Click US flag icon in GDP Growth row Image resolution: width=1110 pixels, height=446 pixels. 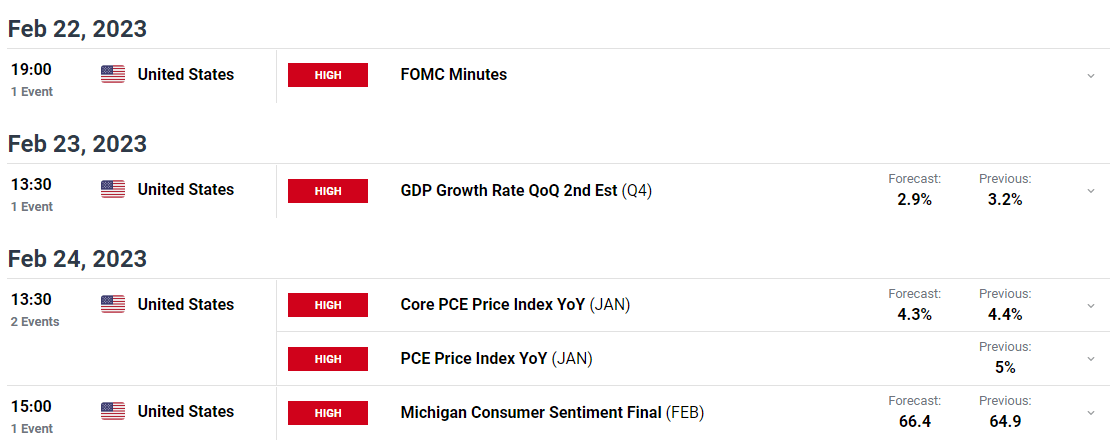(x=113, y=189)
